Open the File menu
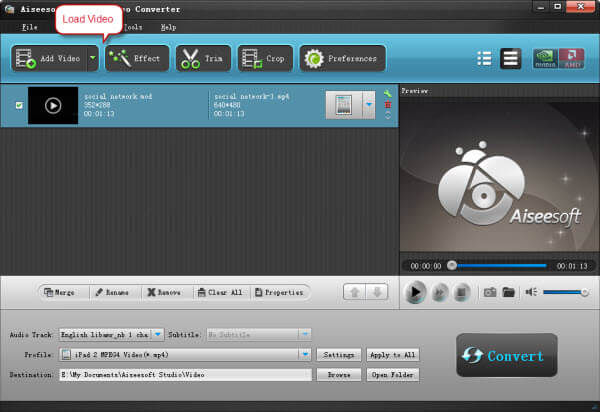Screen dimensions: 600x412 click(29, 27)
